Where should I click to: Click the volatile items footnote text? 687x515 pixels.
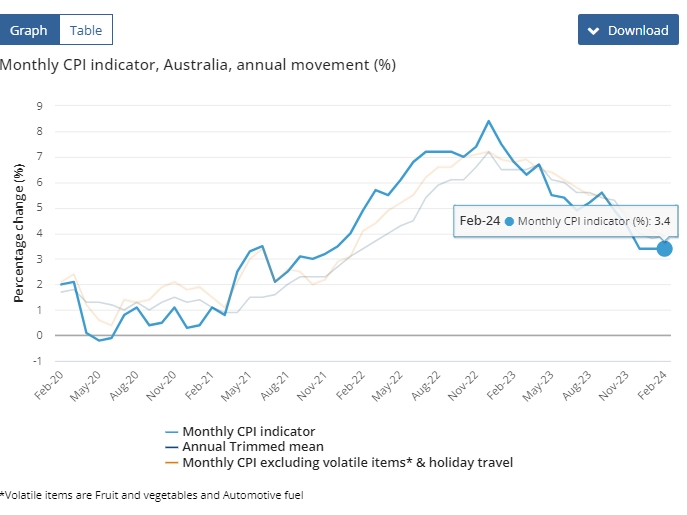(x=151, y=495)
